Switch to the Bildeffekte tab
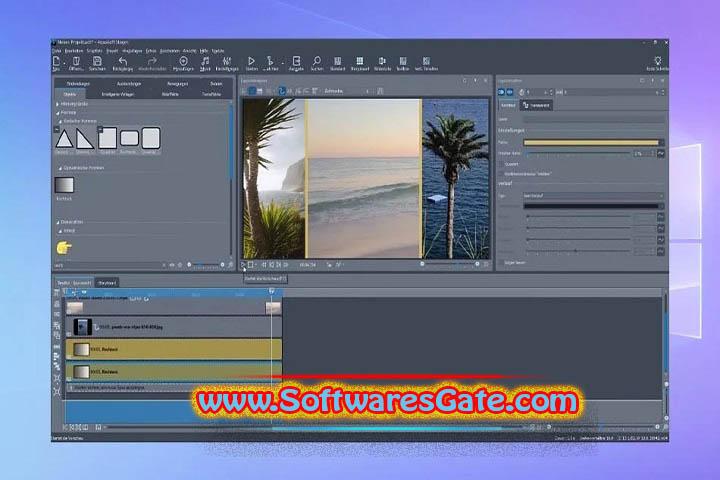 (x=170, y=94)
